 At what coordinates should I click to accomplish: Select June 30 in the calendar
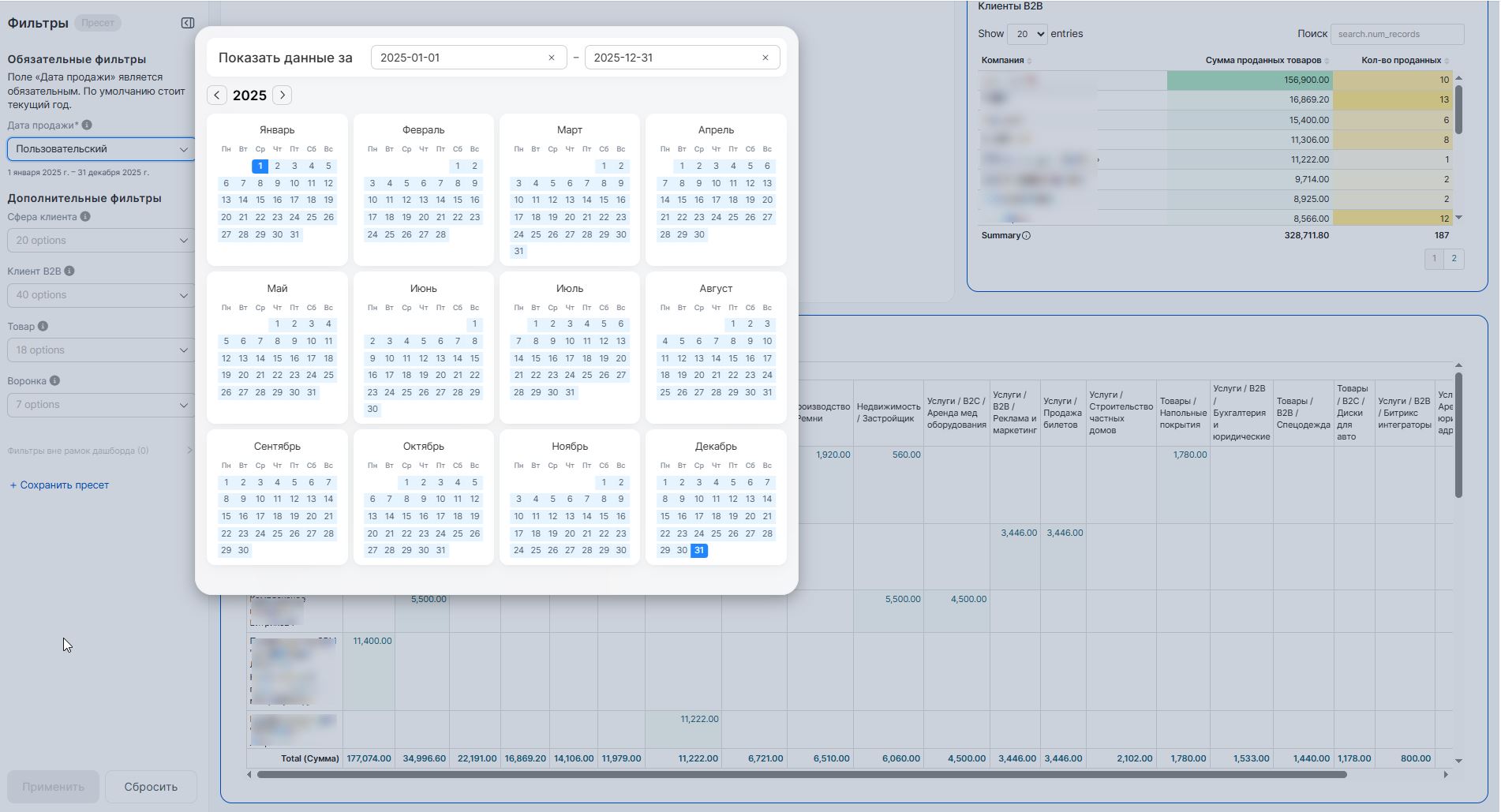click(372, 410)
